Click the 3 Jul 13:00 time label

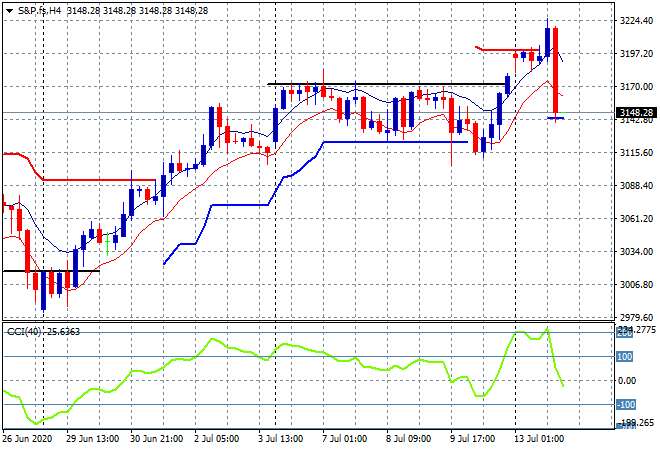281,439
